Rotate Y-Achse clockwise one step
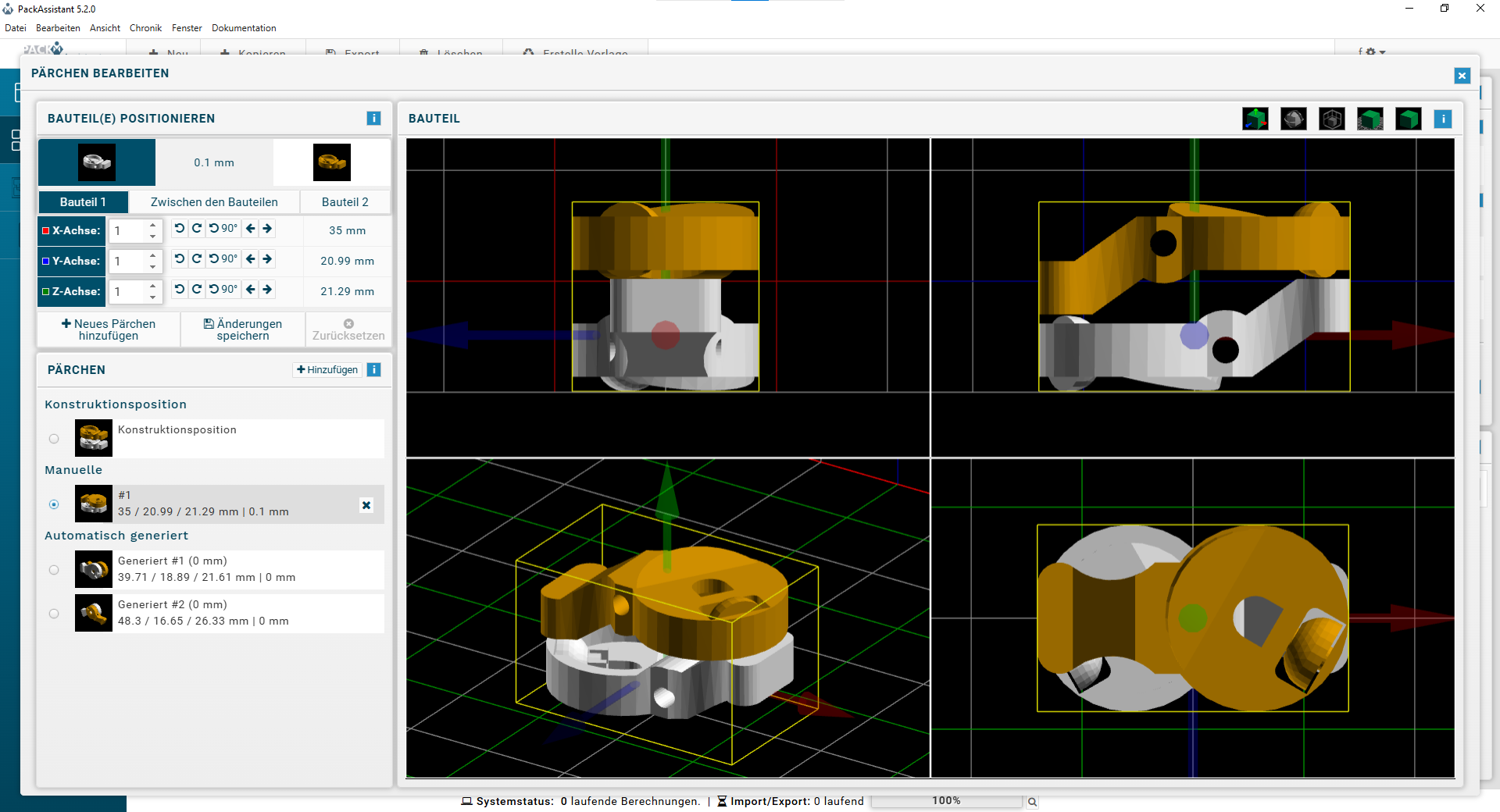1500x812 pixels. point(197,259)
